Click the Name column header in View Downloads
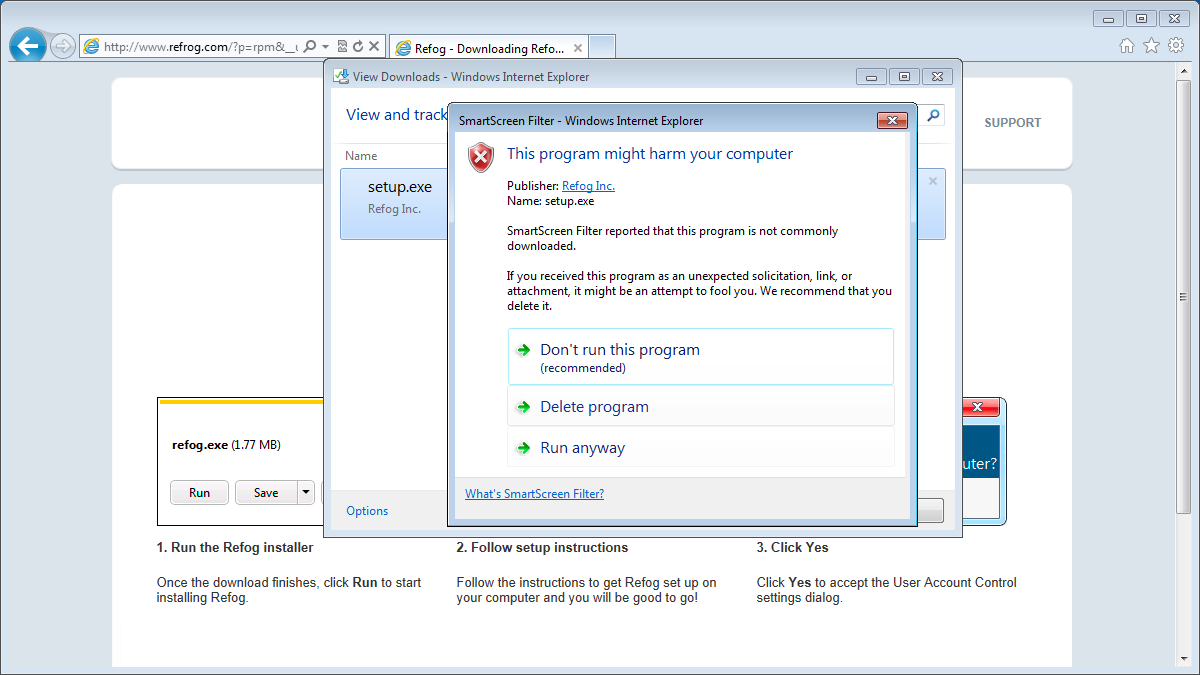 pos(361,156)
